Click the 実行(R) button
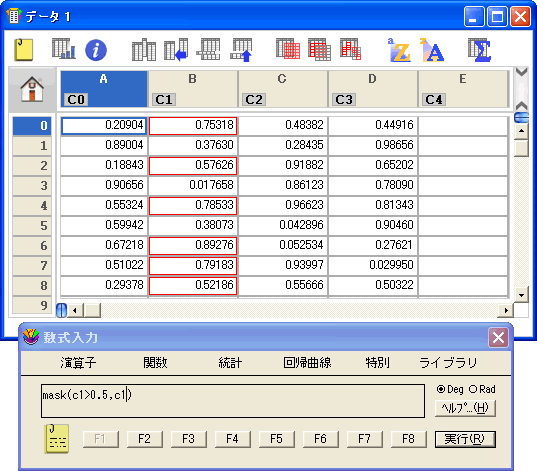Screen dimensions: 537x471 [x=465, y=439]
